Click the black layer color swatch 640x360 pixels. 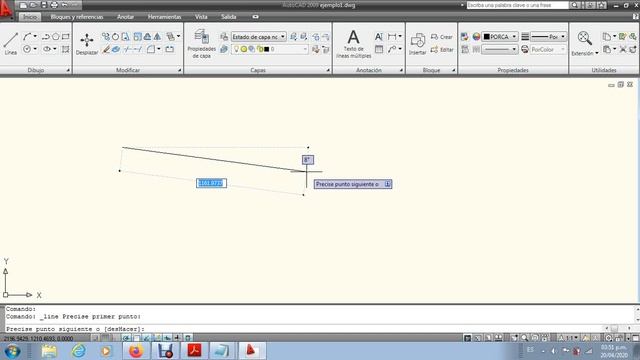click(x=267, y=49)
